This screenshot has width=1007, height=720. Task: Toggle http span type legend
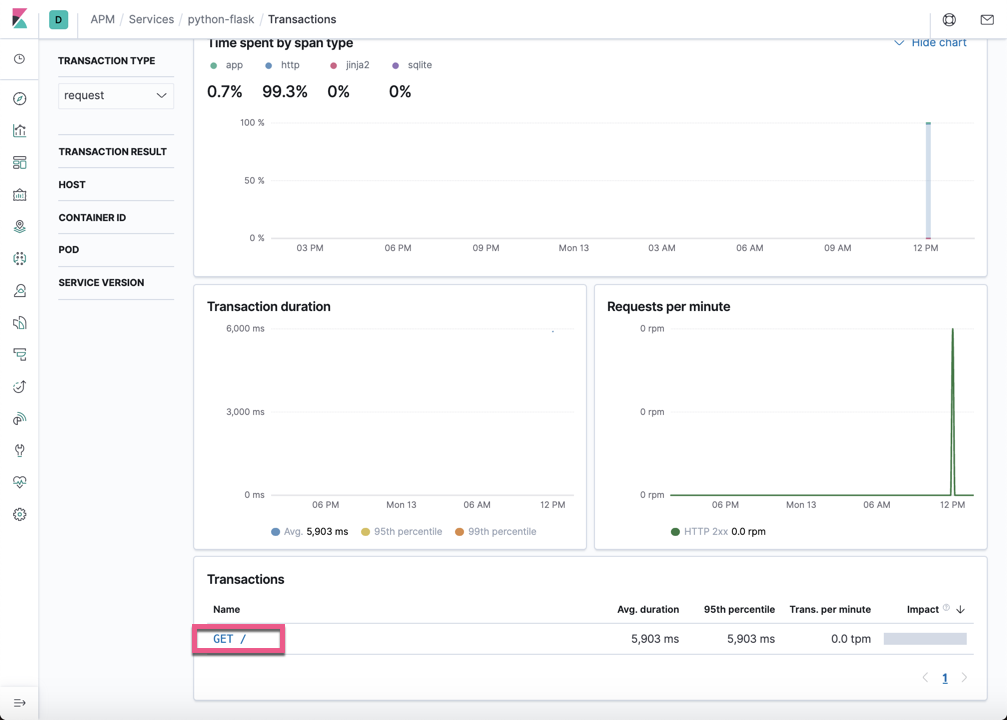coord(282,65)
